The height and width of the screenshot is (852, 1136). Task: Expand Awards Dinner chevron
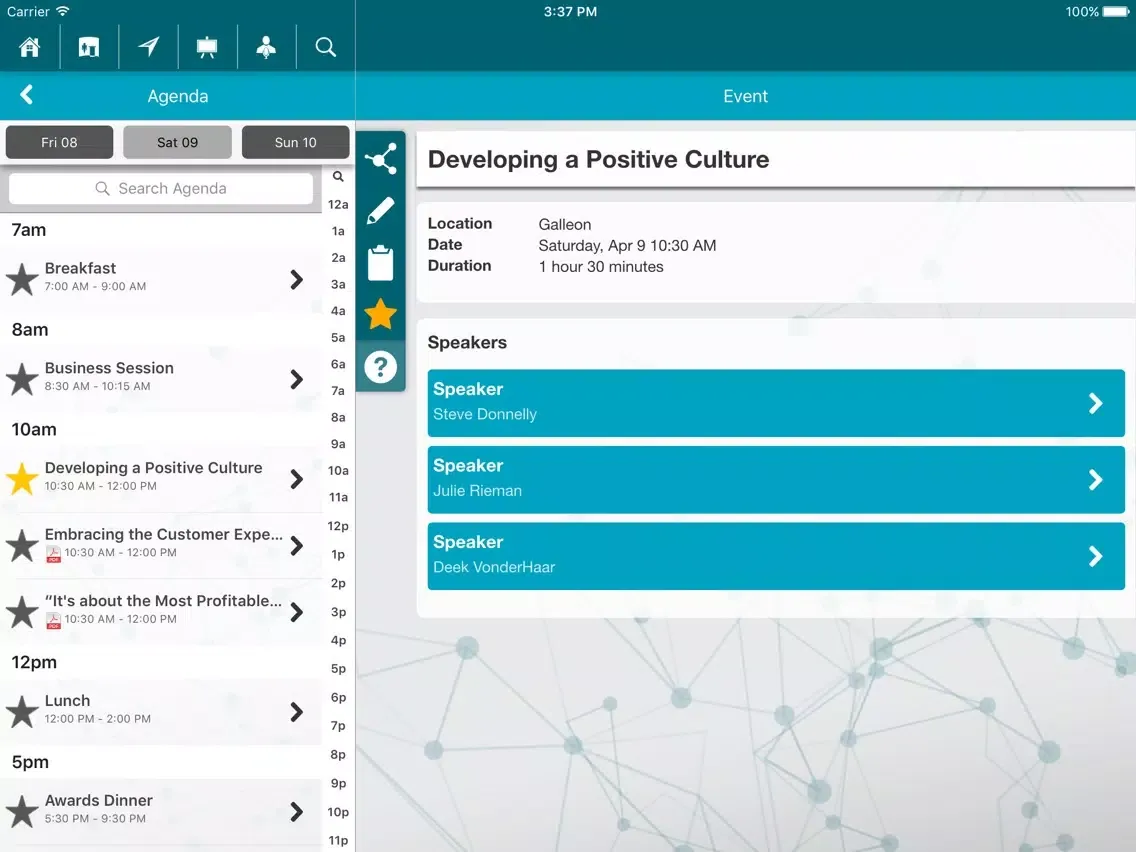coord(296,811)
